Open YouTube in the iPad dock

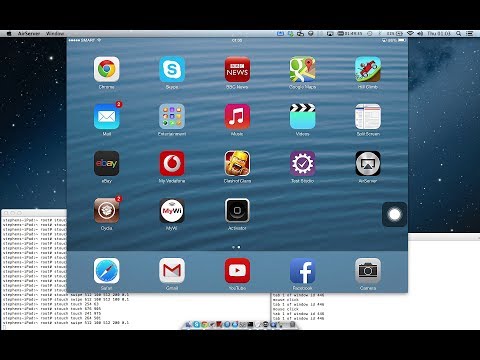(237, 271)
